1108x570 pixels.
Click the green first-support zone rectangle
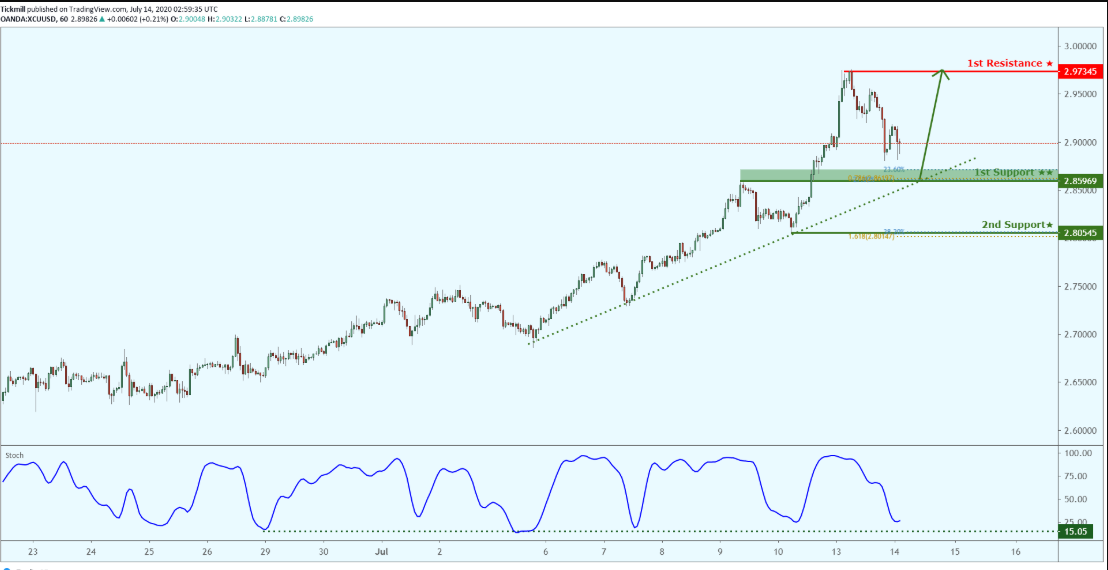[x=898, y=175]
